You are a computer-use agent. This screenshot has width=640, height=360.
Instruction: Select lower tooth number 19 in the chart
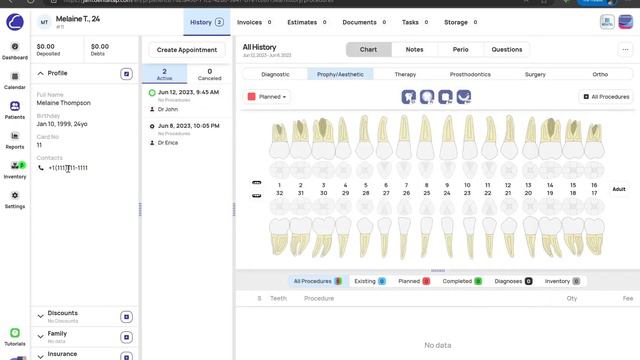(x=550, y=237)
